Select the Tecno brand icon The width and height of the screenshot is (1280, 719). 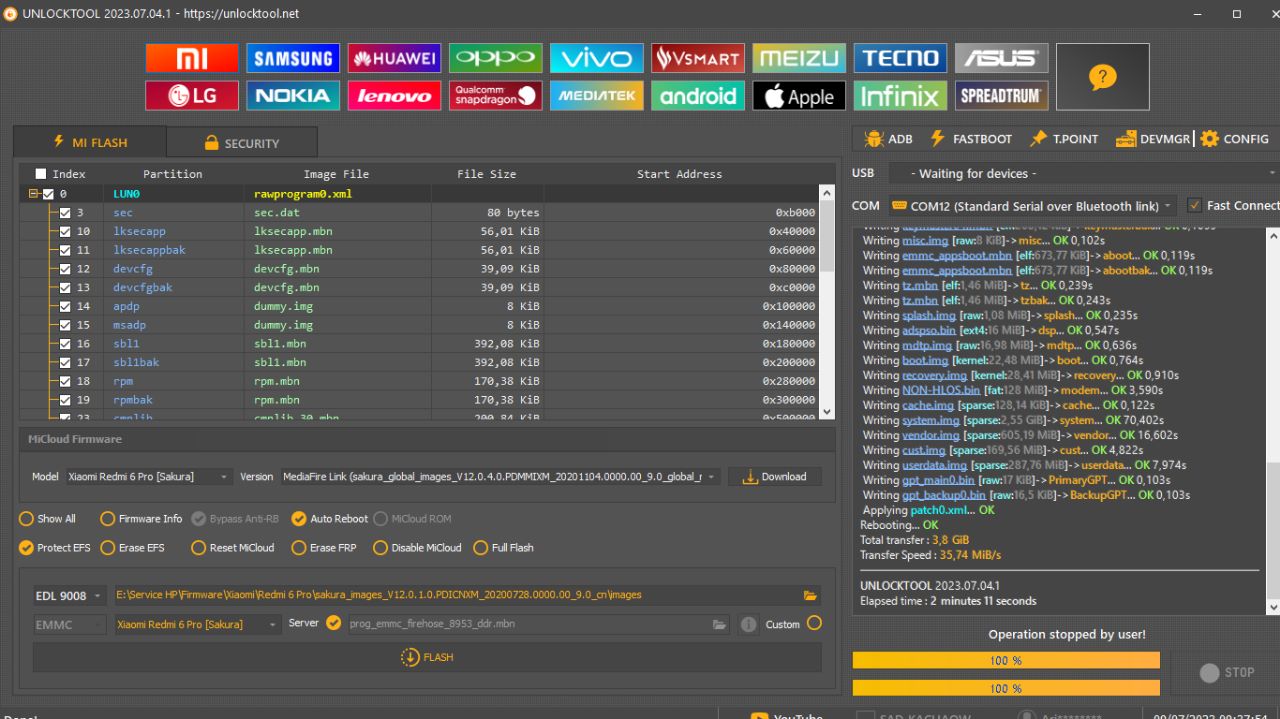point(900,58)
